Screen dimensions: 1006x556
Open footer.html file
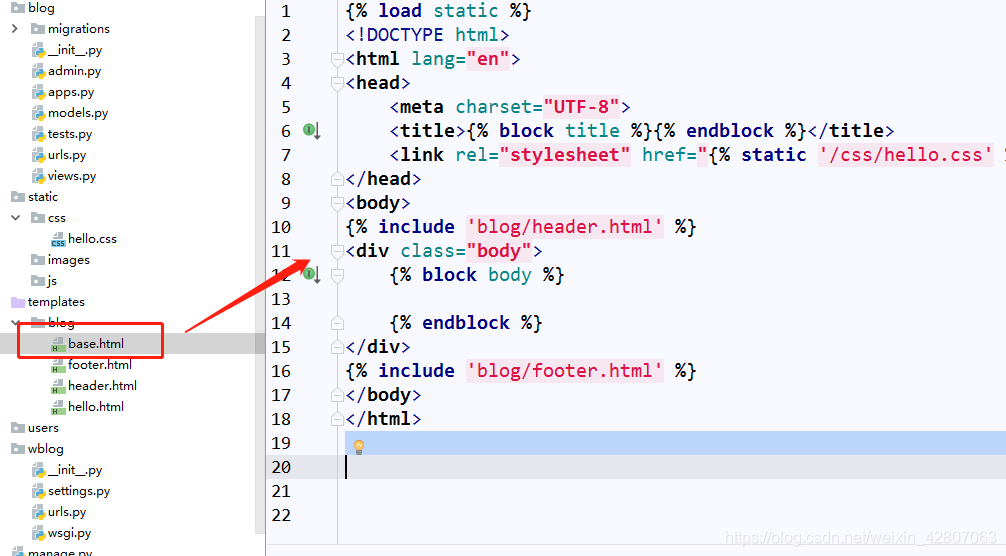pyautogui.click(x=100, y=365)
